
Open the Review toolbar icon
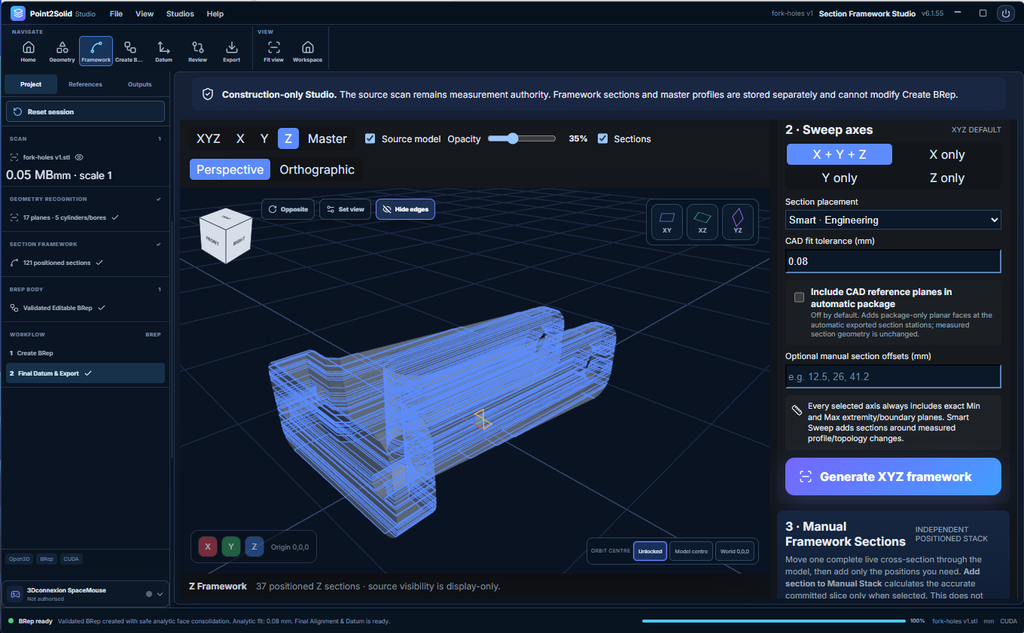(197, 51)
